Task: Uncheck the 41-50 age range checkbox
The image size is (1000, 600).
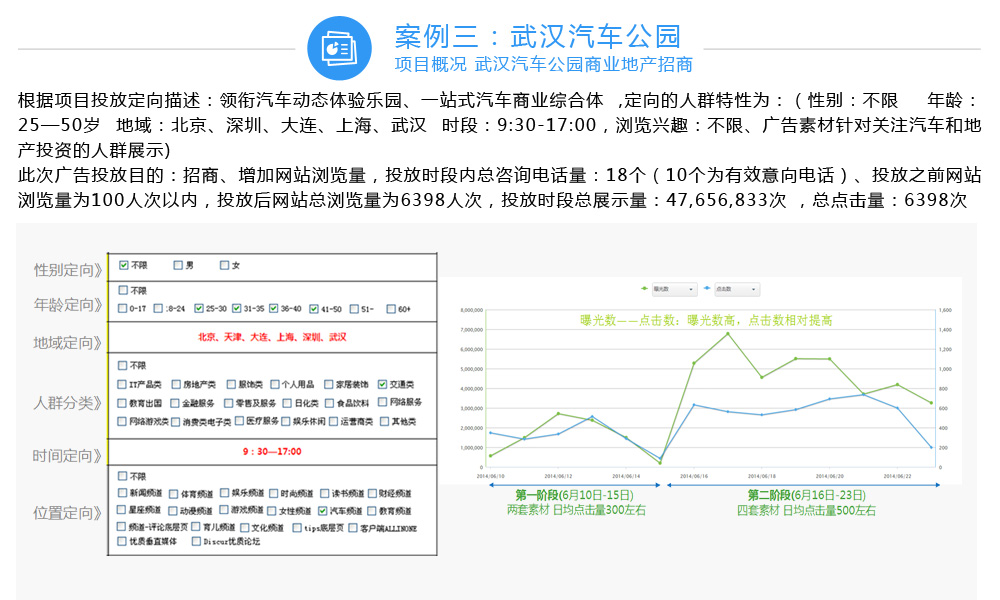Action: tap(315, 308)
